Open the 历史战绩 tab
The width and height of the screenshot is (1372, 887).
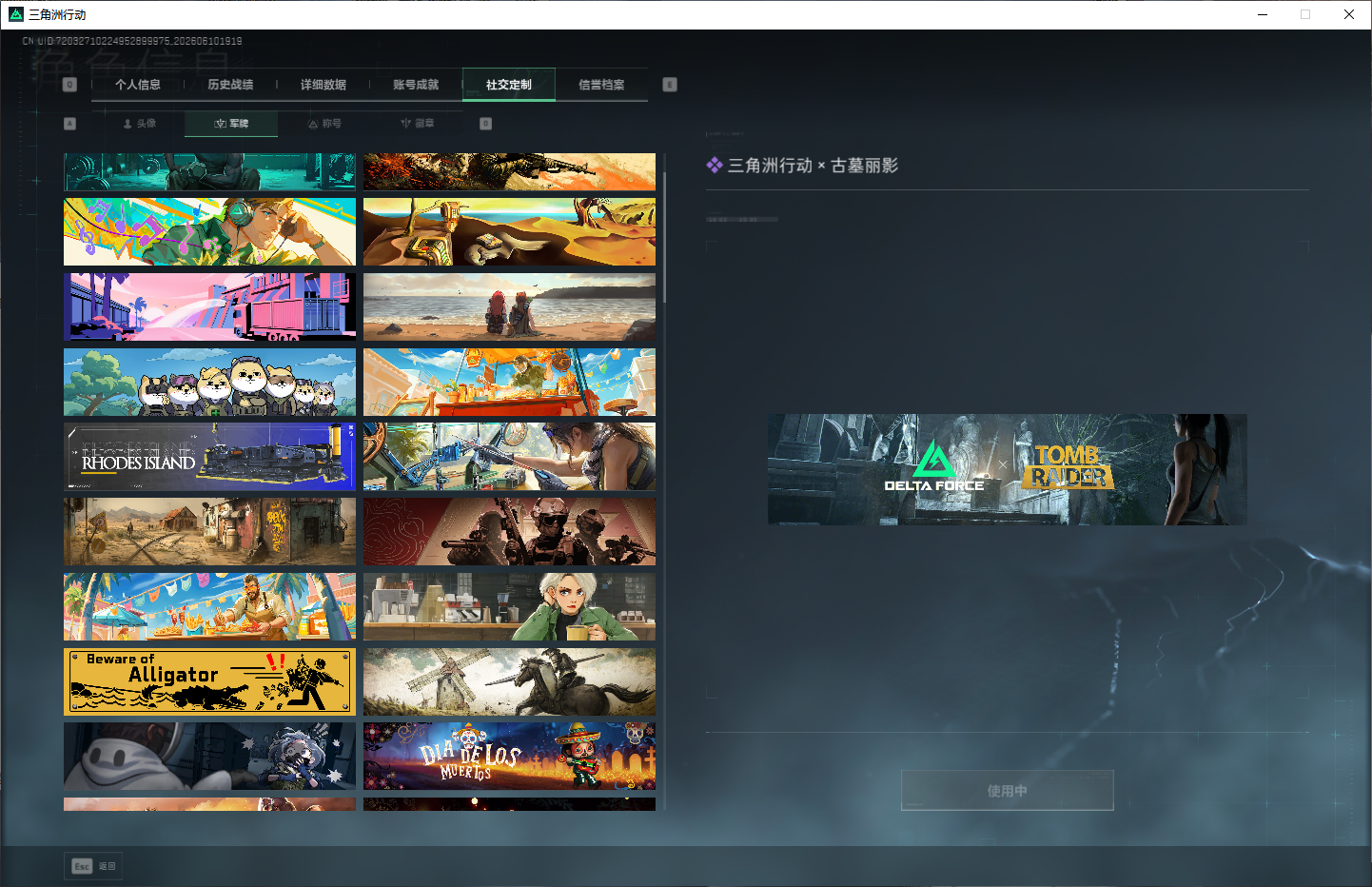pyautogui.click(x=230, y=85)
